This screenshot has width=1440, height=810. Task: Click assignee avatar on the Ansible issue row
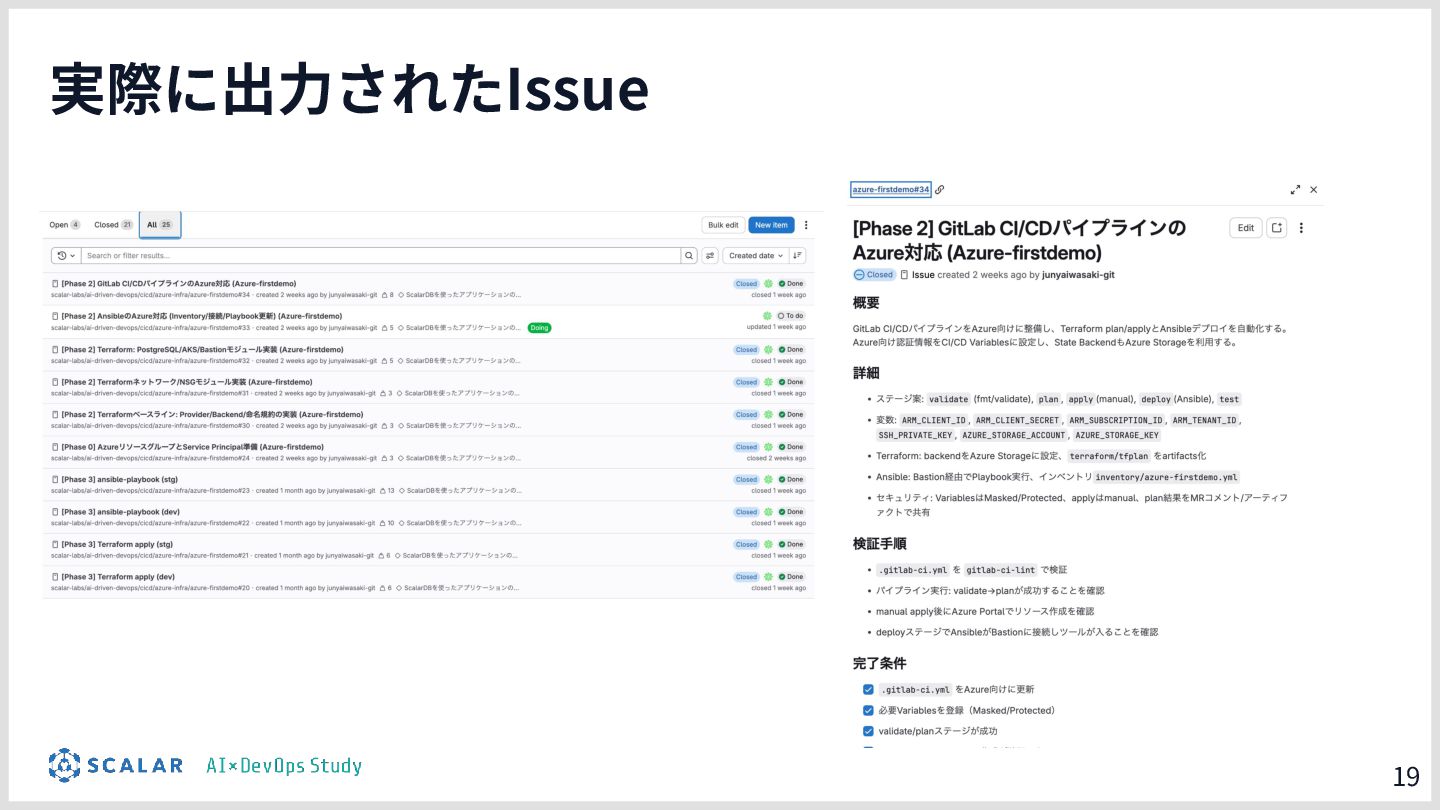coord(767,316)
